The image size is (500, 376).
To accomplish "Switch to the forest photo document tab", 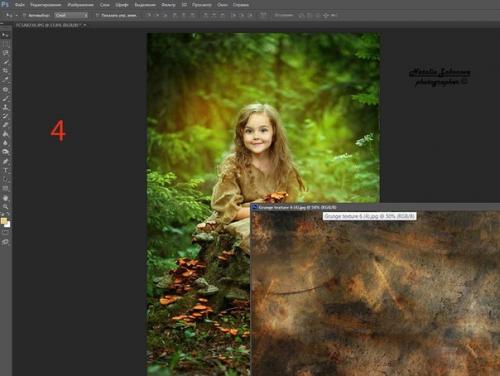I will (x=50, y=25).
